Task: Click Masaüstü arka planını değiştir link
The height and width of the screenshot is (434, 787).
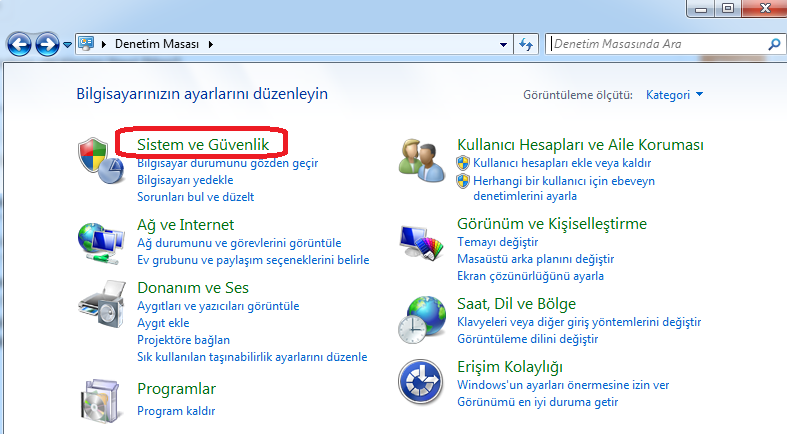Action: [535, 259]
